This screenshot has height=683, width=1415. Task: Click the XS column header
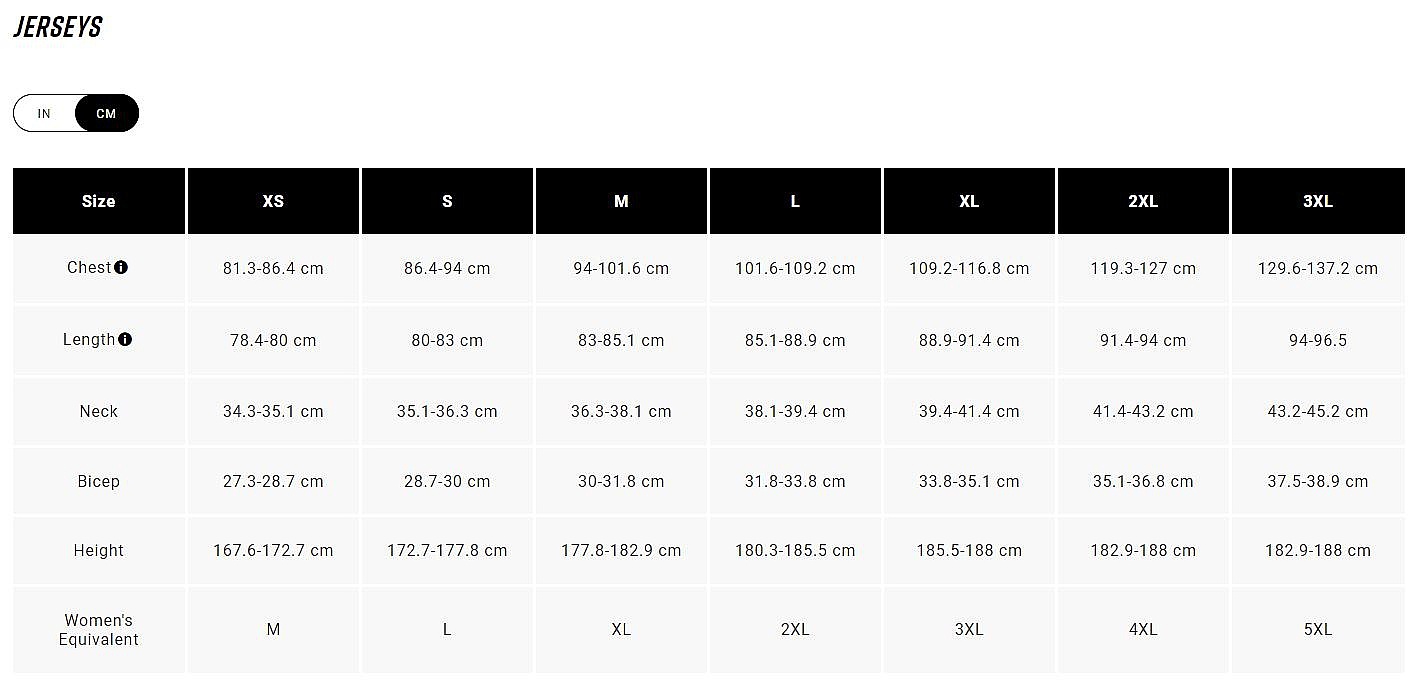[273, 201]
